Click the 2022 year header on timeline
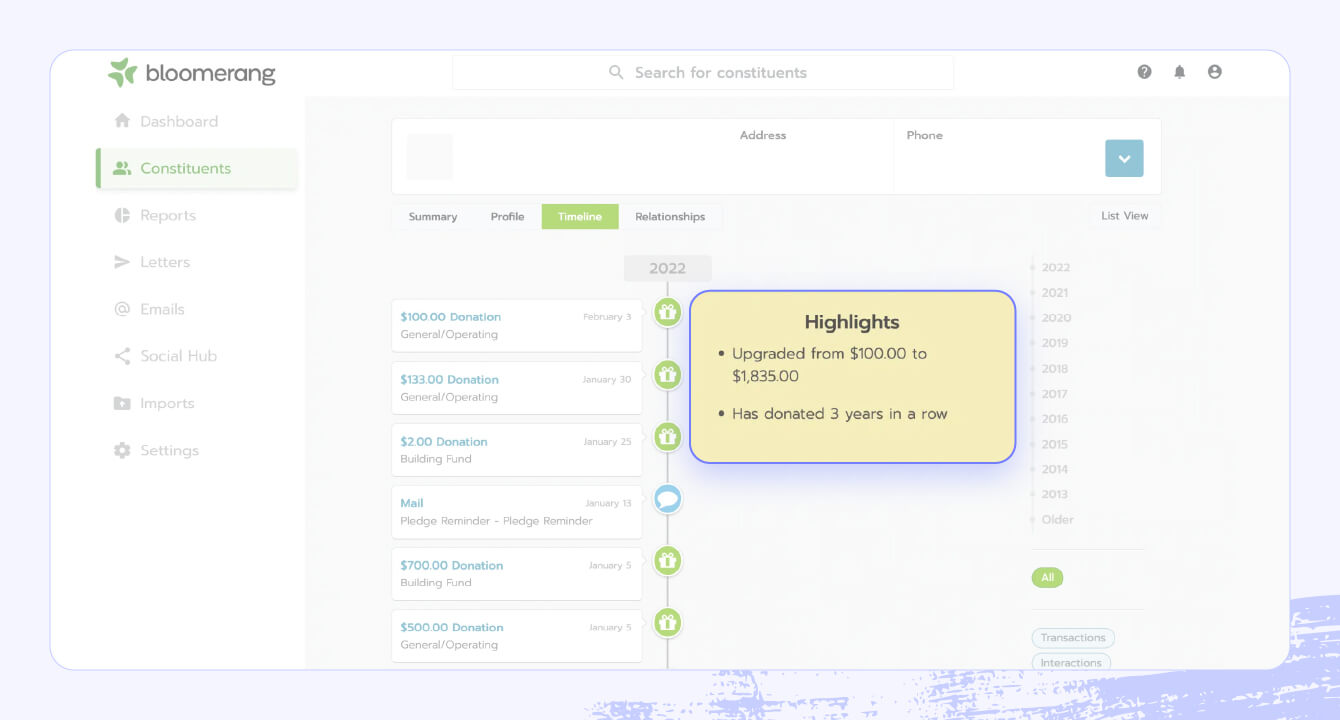The image size is (1340, 720). tap(668, 268)
